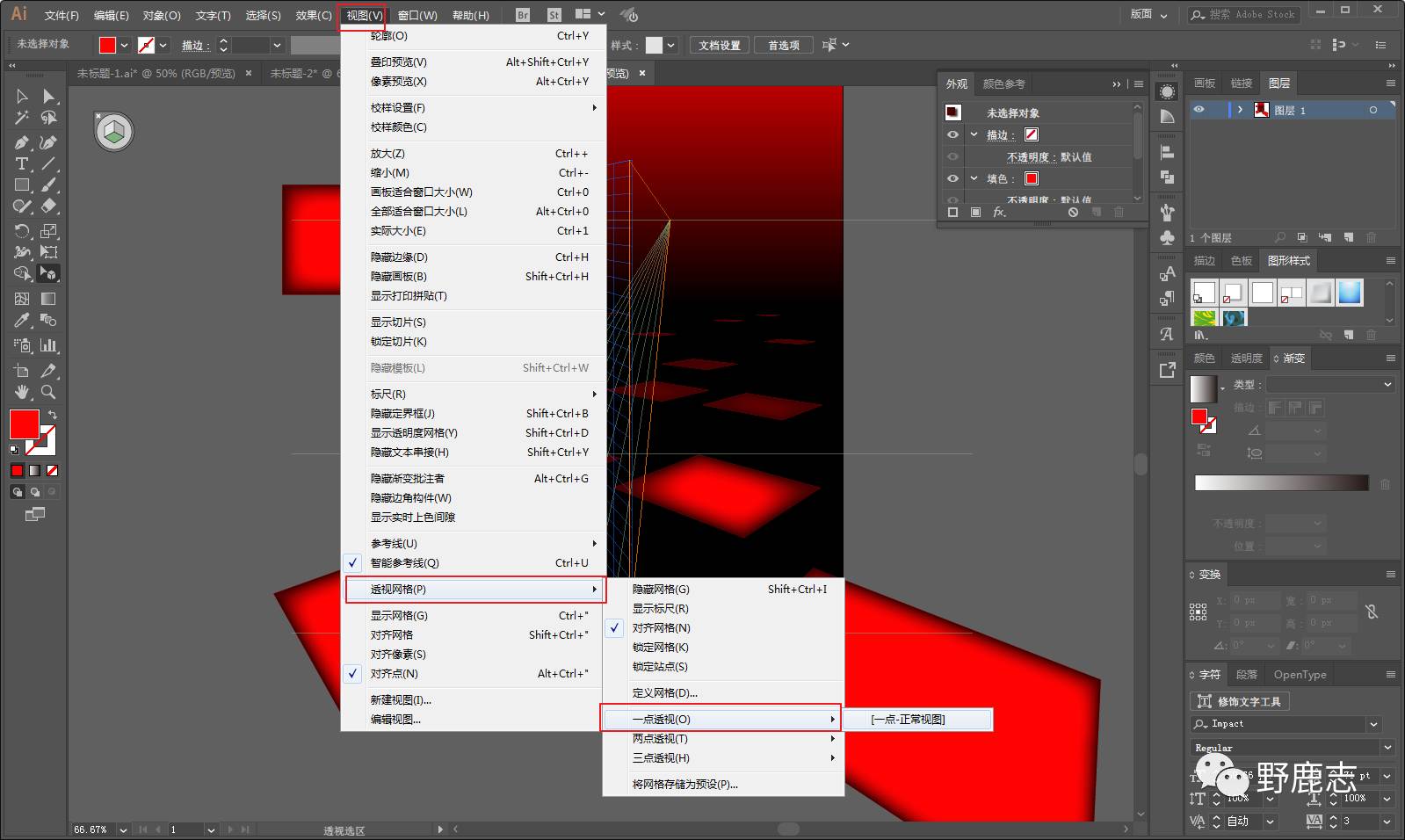The width and height of the screenshot is (1405, 840).
Task: Select the Type tool
Action: (x=22, y=164)
